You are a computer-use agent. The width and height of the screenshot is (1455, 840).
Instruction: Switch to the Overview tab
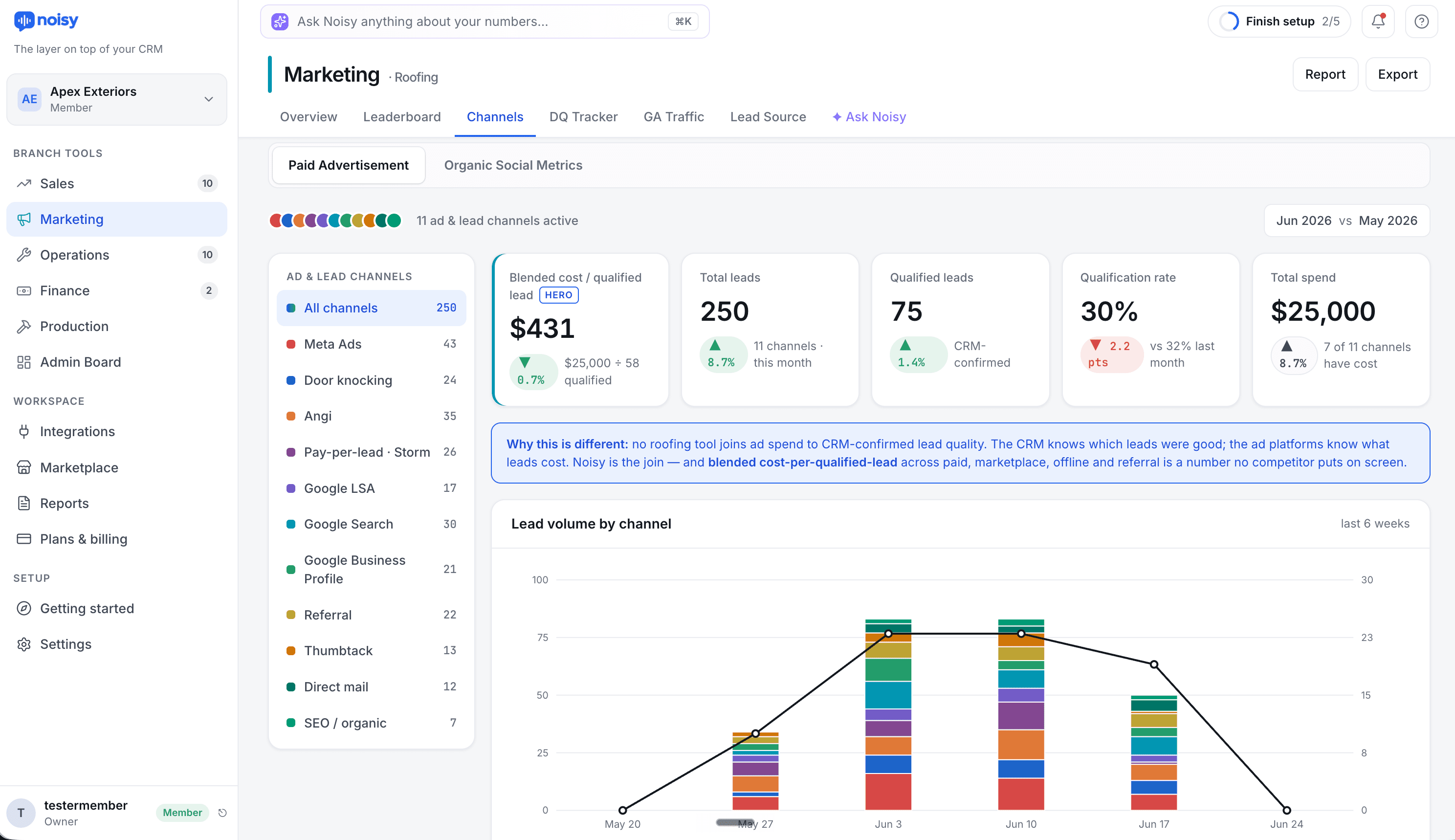(x=309, y=117)
